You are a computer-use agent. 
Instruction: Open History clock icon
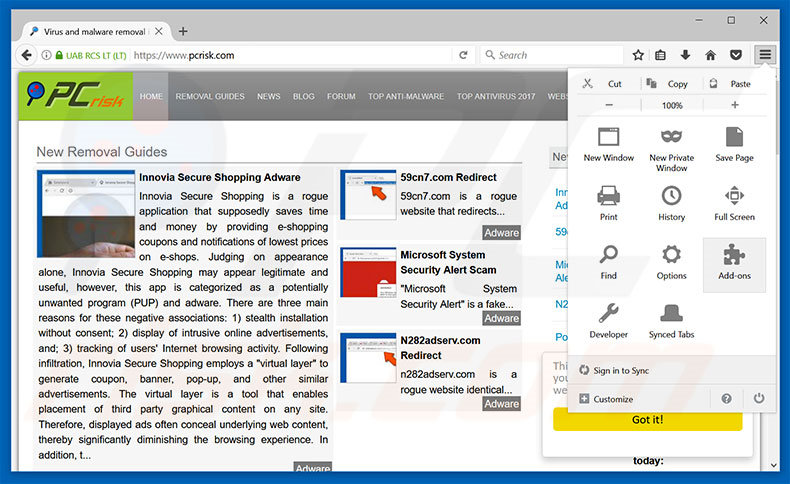point(671,195)
